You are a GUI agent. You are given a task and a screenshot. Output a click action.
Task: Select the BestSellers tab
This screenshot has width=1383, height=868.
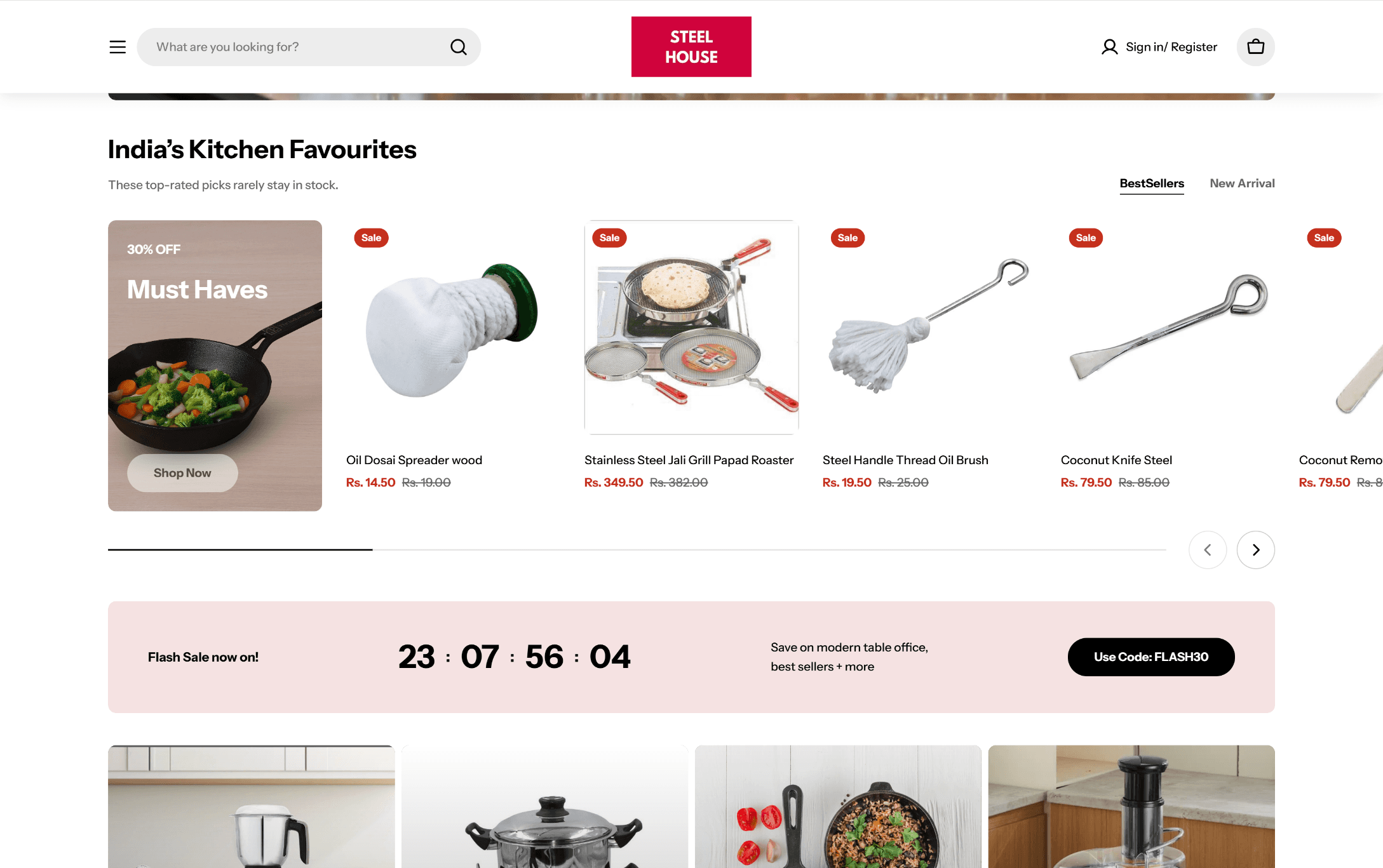[1152, 184]
